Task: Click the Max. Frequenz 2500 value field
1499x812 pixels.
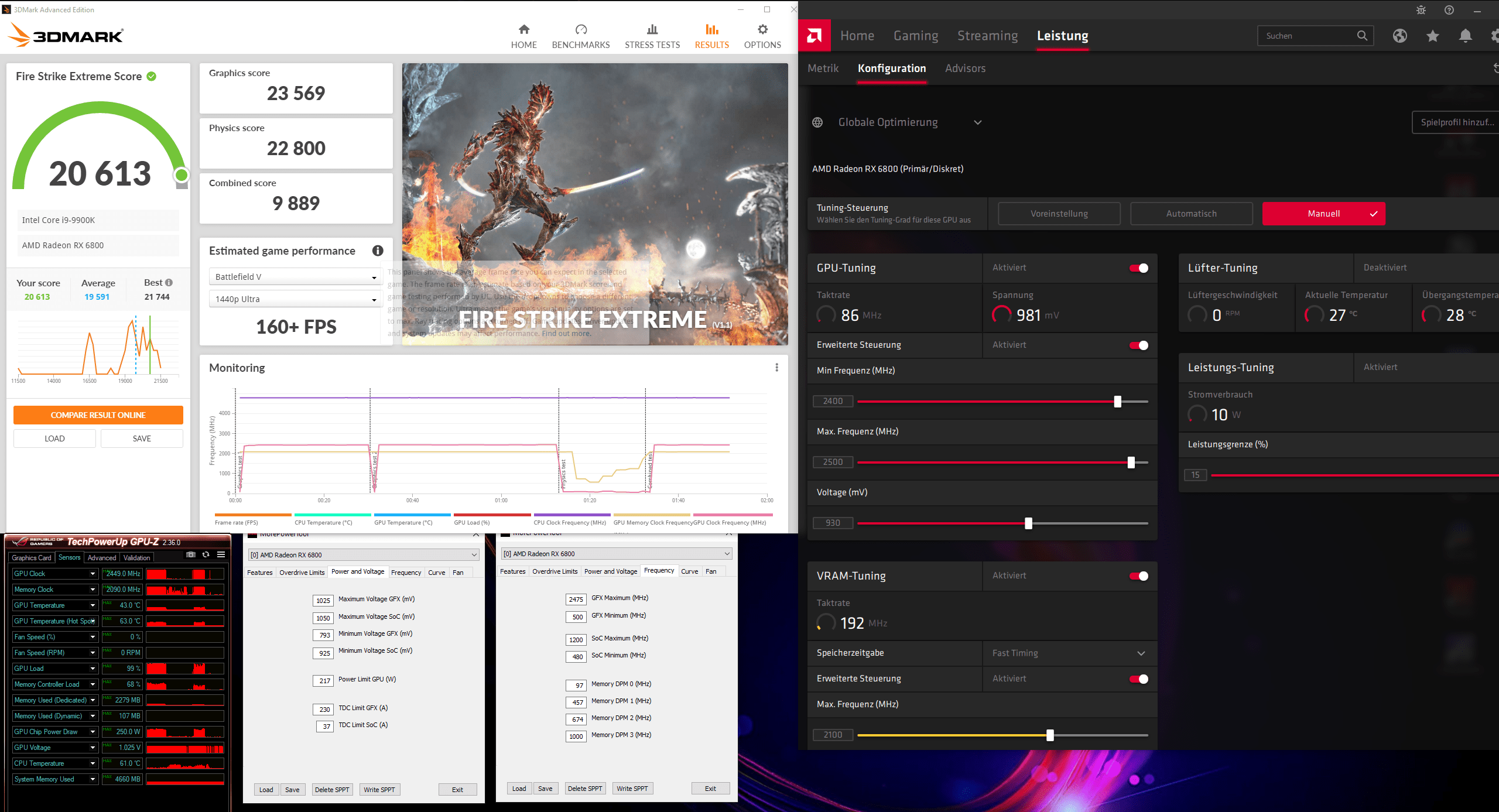Action: click(x=833, y=462)
